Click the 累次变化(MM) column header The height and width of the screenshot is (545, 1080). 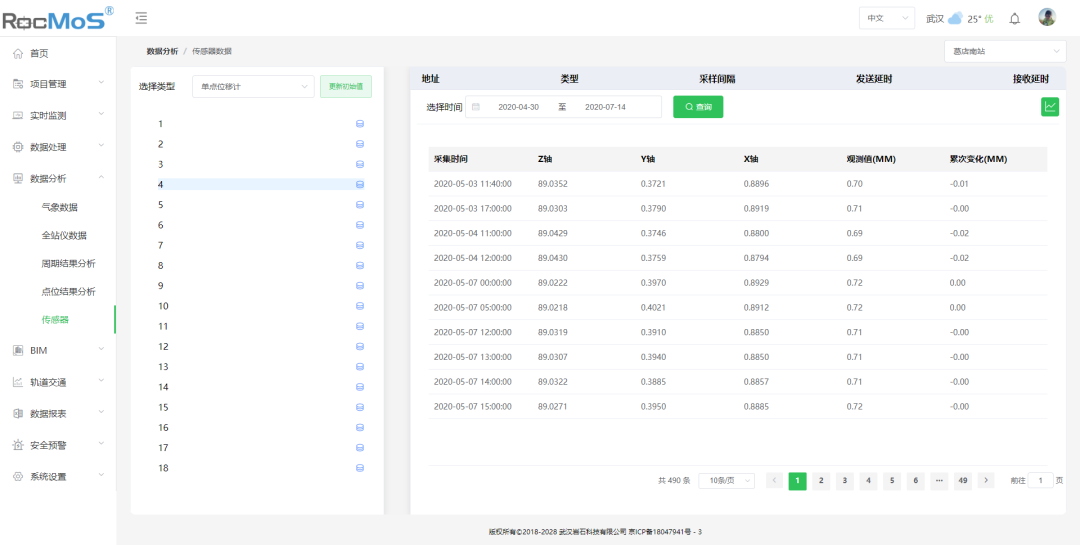tap(978, 159)
